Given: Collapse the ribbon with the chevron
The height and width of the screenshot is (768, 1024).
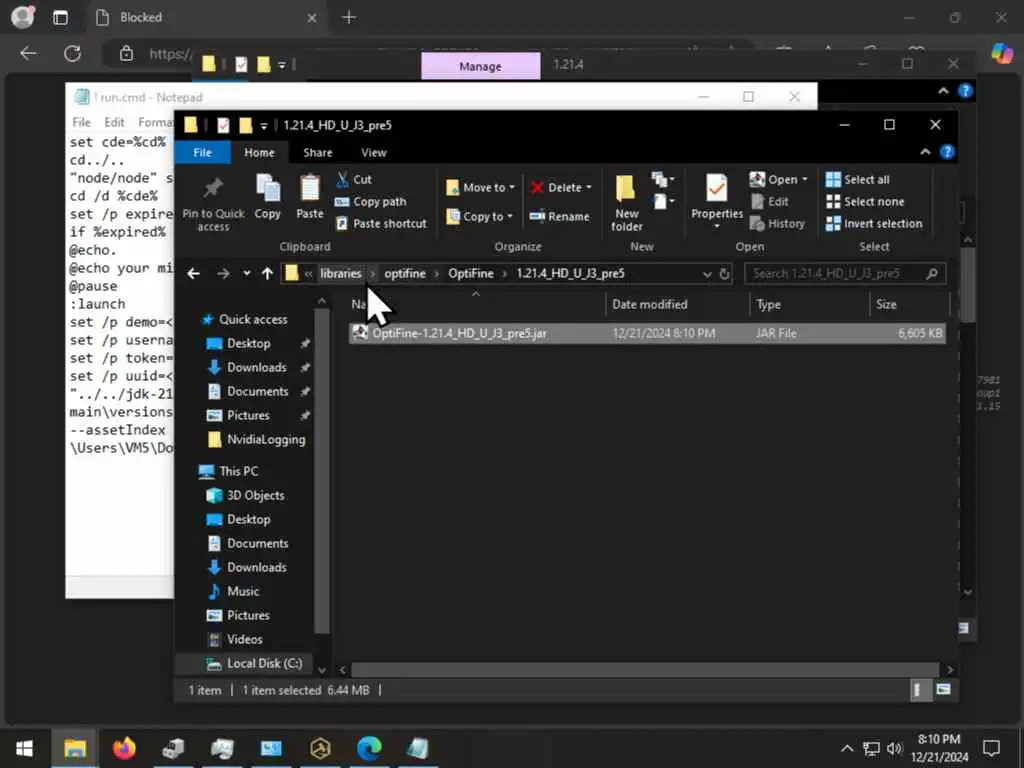Looking at the screenshot, I should point(925,152).
